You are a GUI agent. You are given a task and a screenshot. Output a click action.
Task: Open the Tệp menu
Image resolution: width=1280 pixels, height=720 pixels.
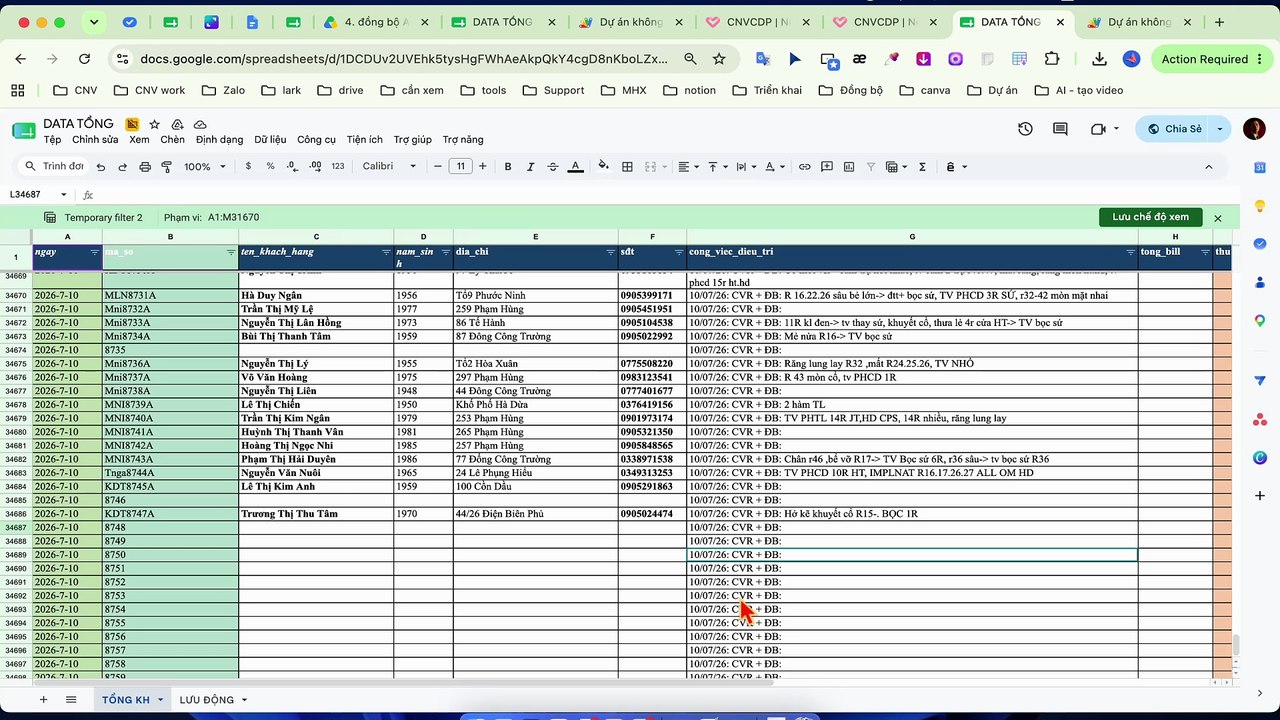pos(52,140)
